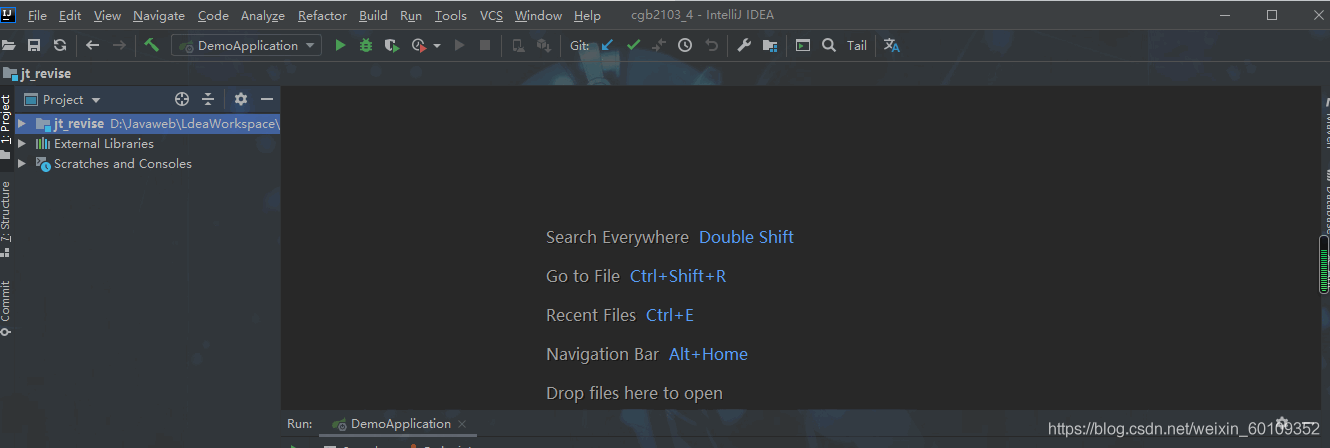Click the Profiler run icon
Screen dimensions: 1330x448
[419, 45]
